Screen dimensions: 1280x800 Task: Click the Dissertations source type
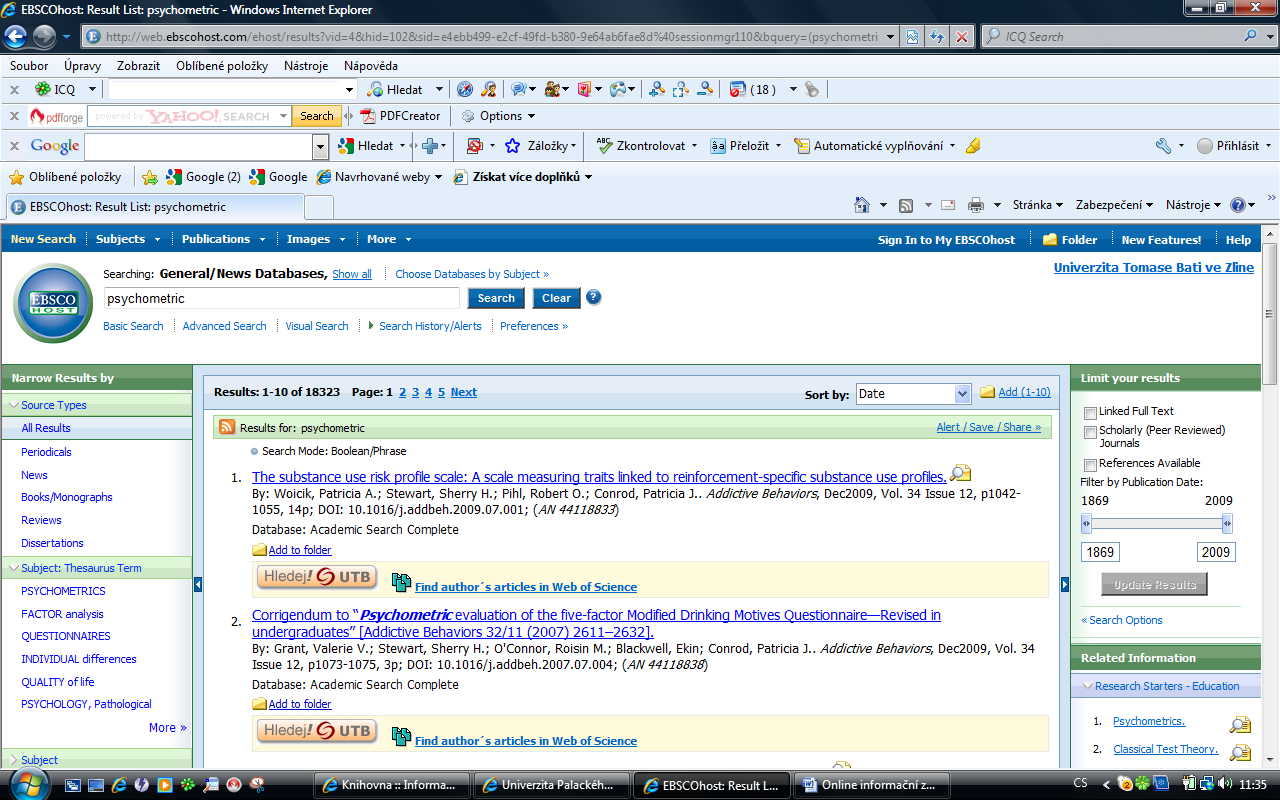click(52, 543)
